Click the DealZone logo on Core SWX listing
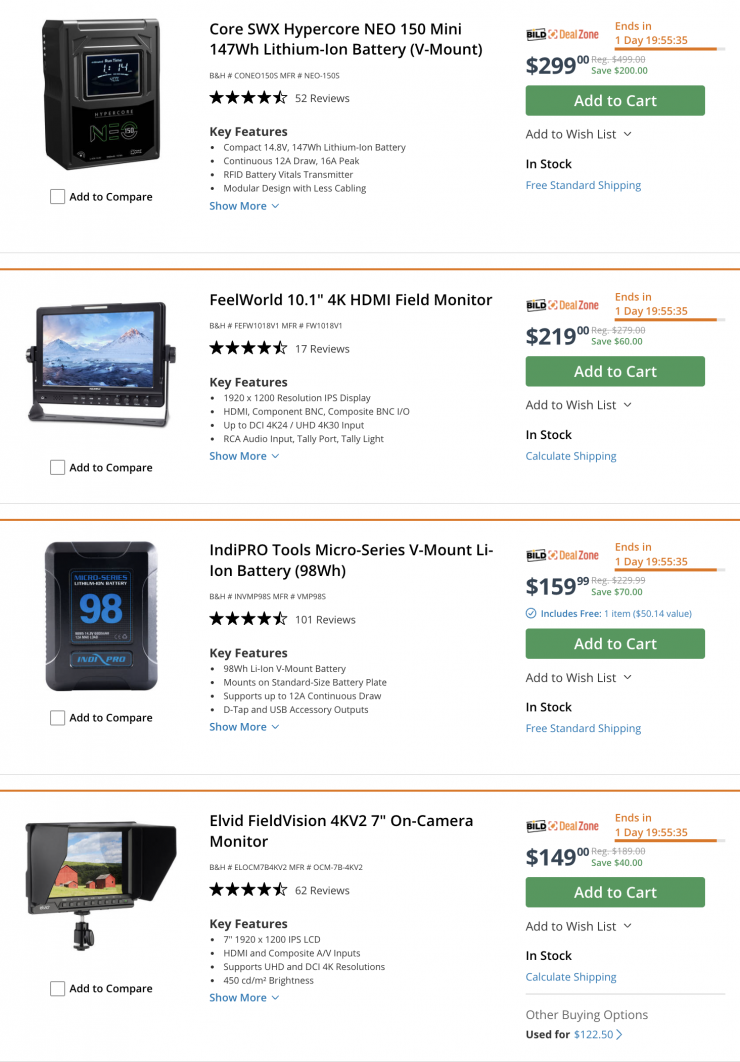 coord(562,34)
